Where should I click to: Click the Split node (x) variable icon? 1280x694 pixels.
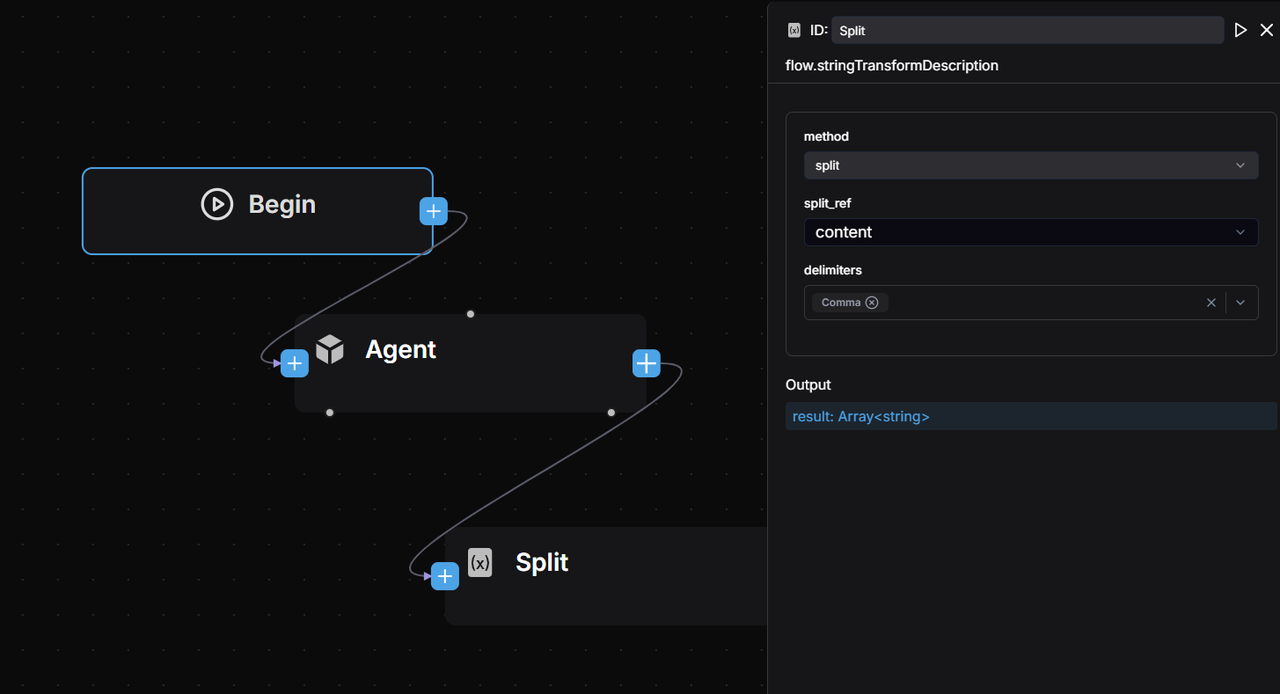pyautogui.click(x=480, y=562)
